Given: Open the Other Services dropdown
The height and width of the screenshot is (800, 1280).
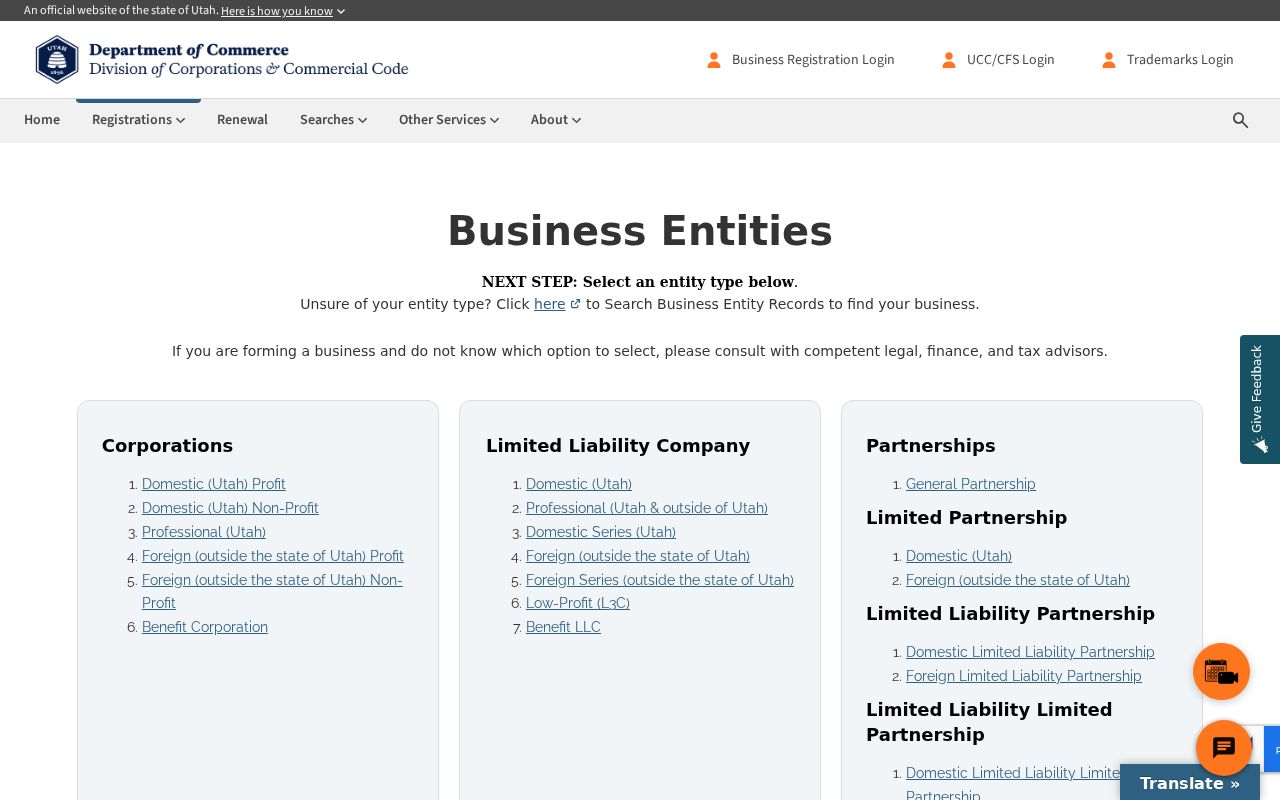Looking at the screenshot, I should click(449, 120).
